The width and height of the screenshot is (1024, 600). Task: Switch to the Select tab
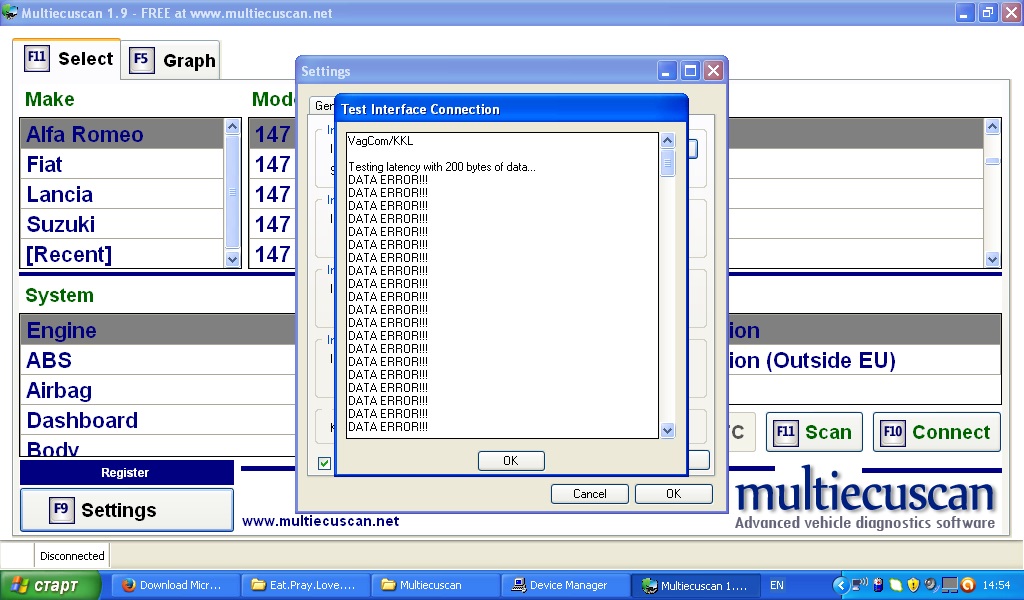[67, 59]
